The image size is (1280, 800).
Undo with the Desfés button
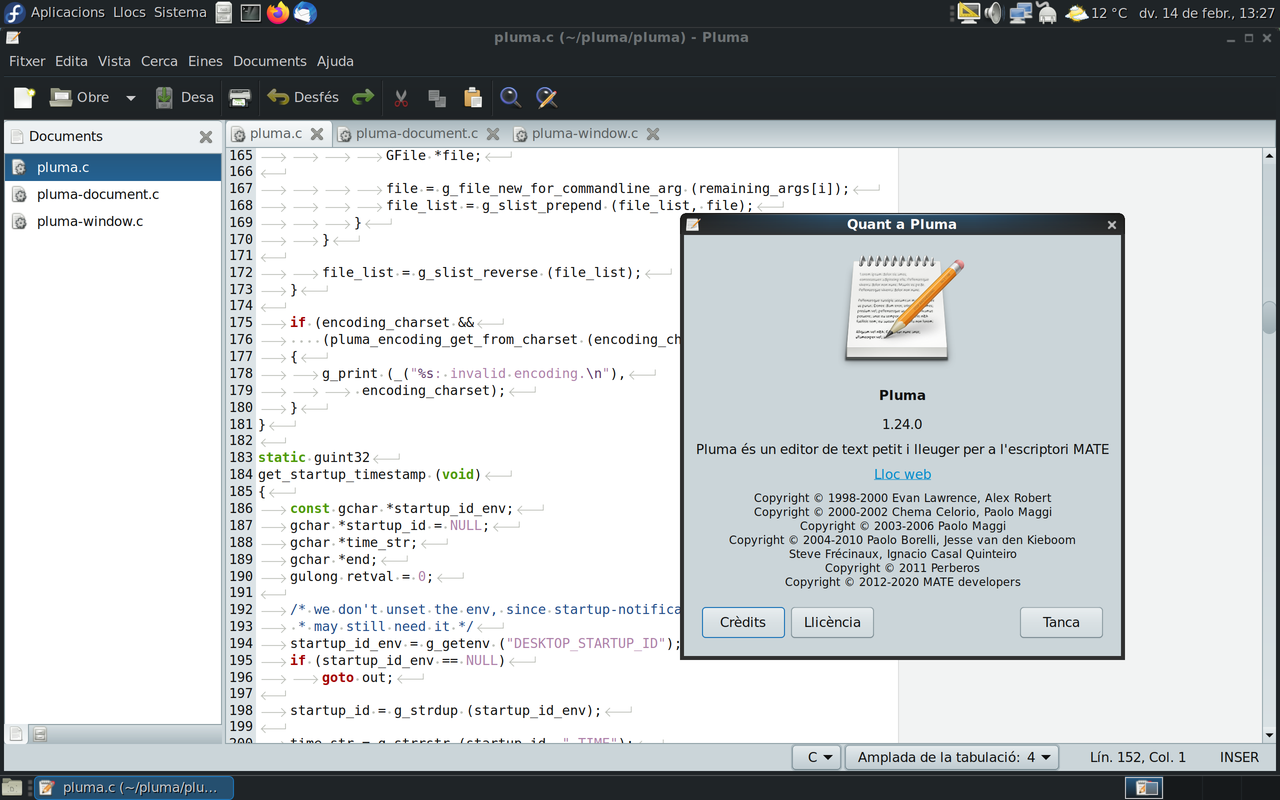[303, 97]
